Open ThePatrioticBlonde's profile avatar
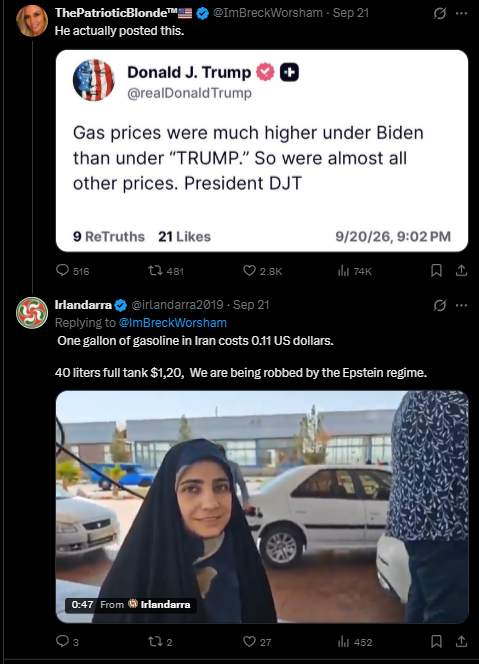This screenshot has width=479, height=664. 32,21
